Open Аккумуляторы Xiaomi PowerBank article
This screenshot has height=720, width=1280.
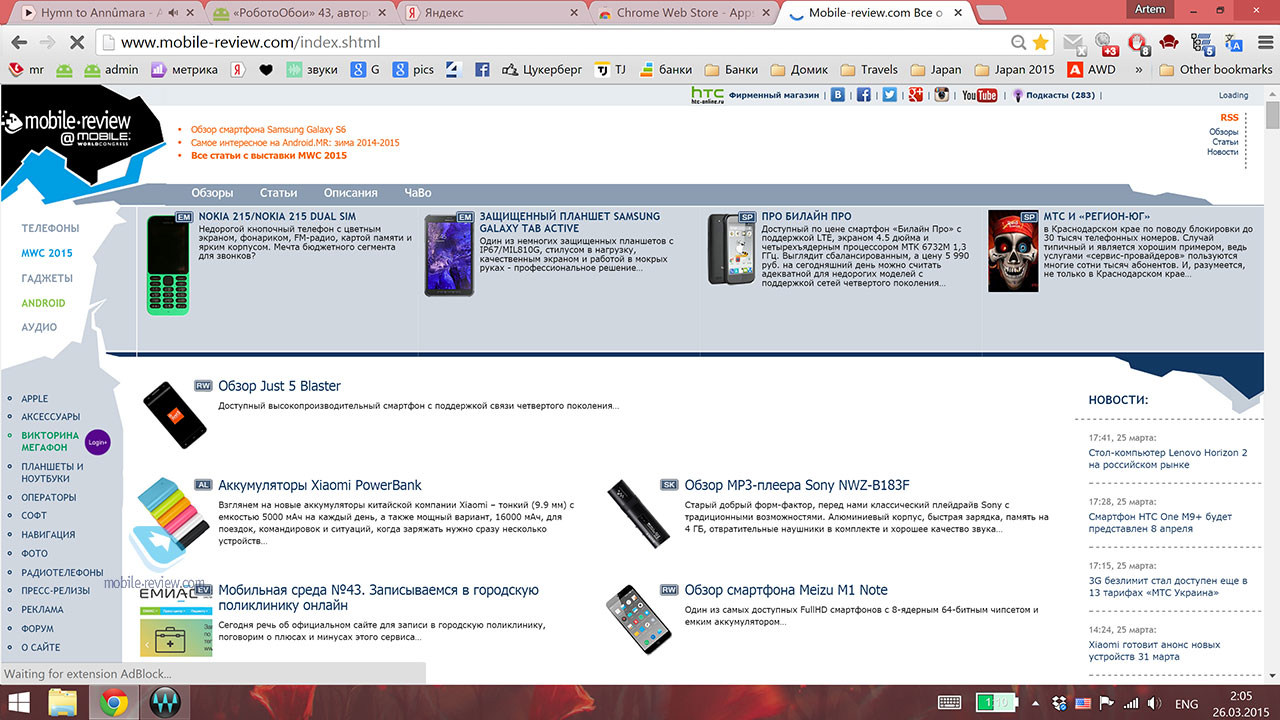[x=320, y=485]
